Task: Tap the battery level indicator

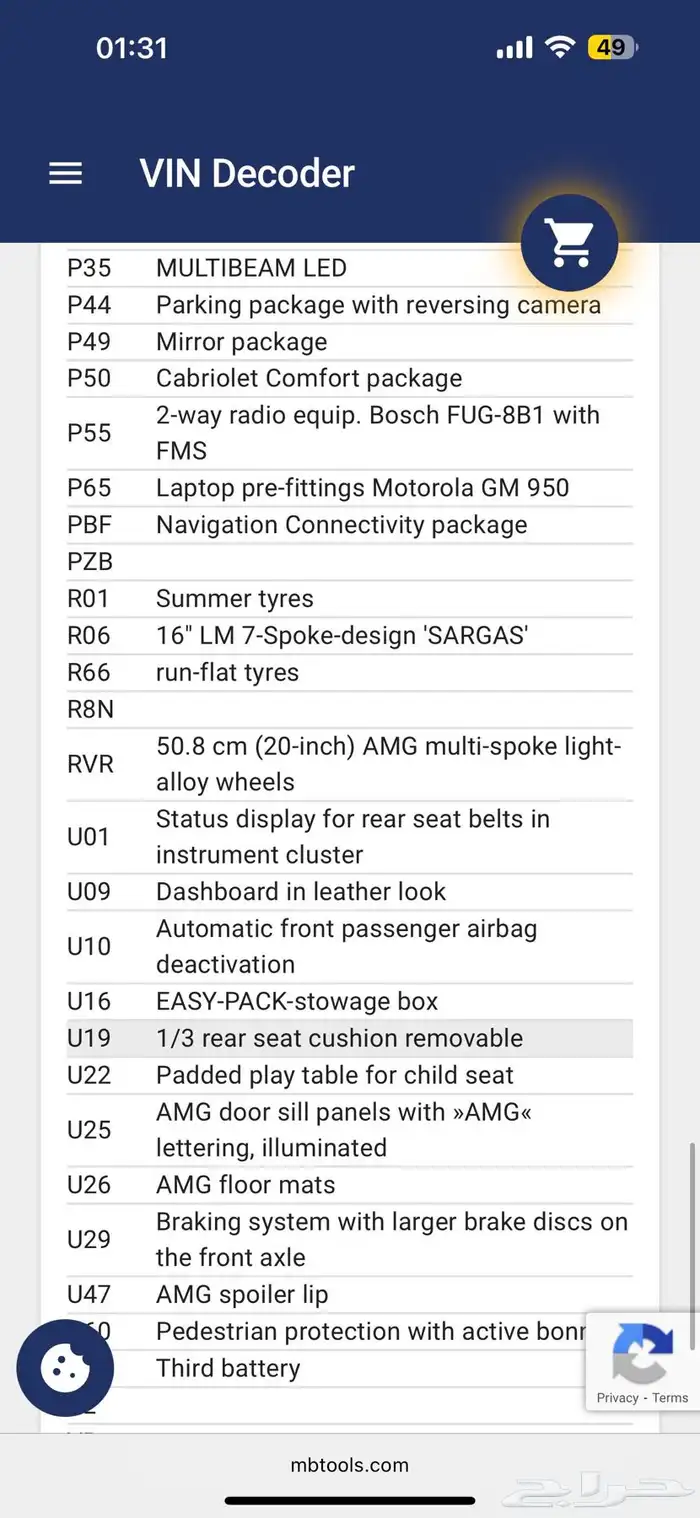Action: 612,47
